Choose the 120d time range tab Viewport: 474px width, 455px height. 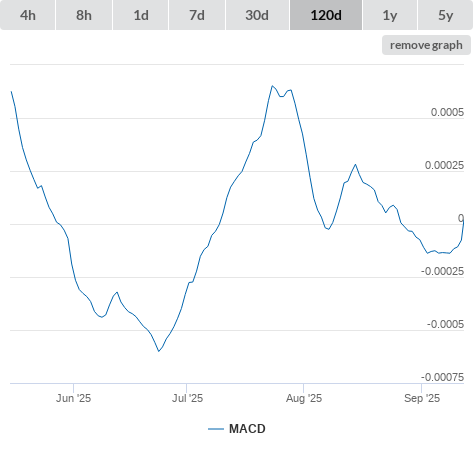[326, 15]
